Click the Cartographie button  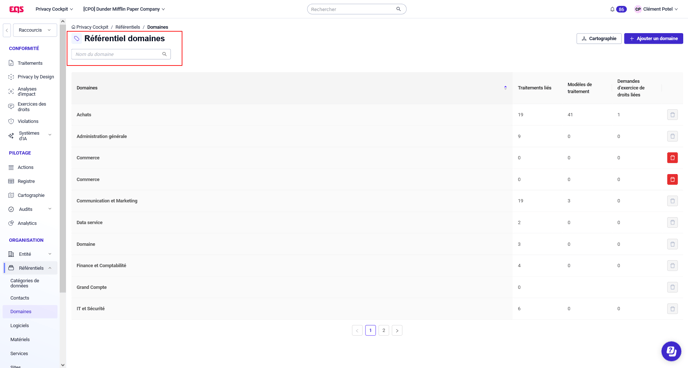click(598, 39)
